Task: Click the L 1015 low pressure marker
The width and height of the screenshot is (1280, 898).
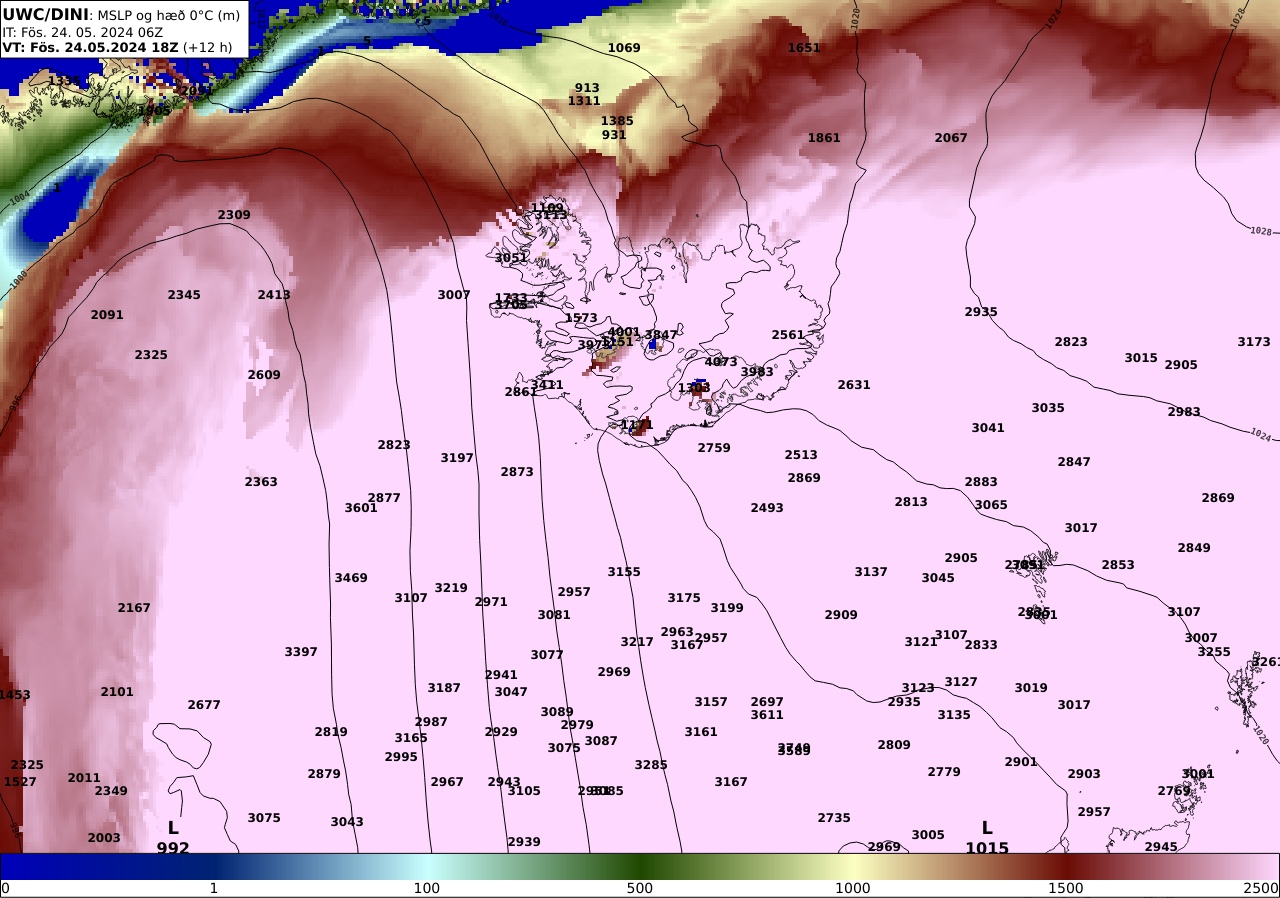Action: pyautogui.click(x=987, y=838)
